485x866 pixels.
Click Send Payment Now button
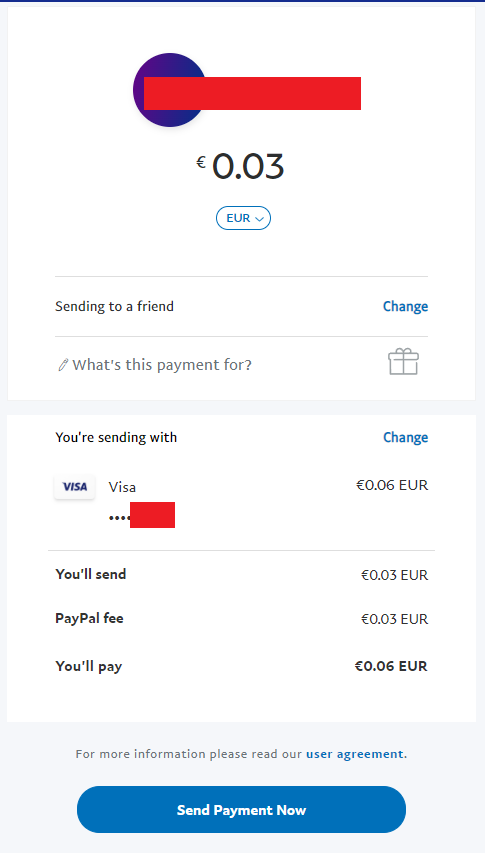tap(241, 810)
